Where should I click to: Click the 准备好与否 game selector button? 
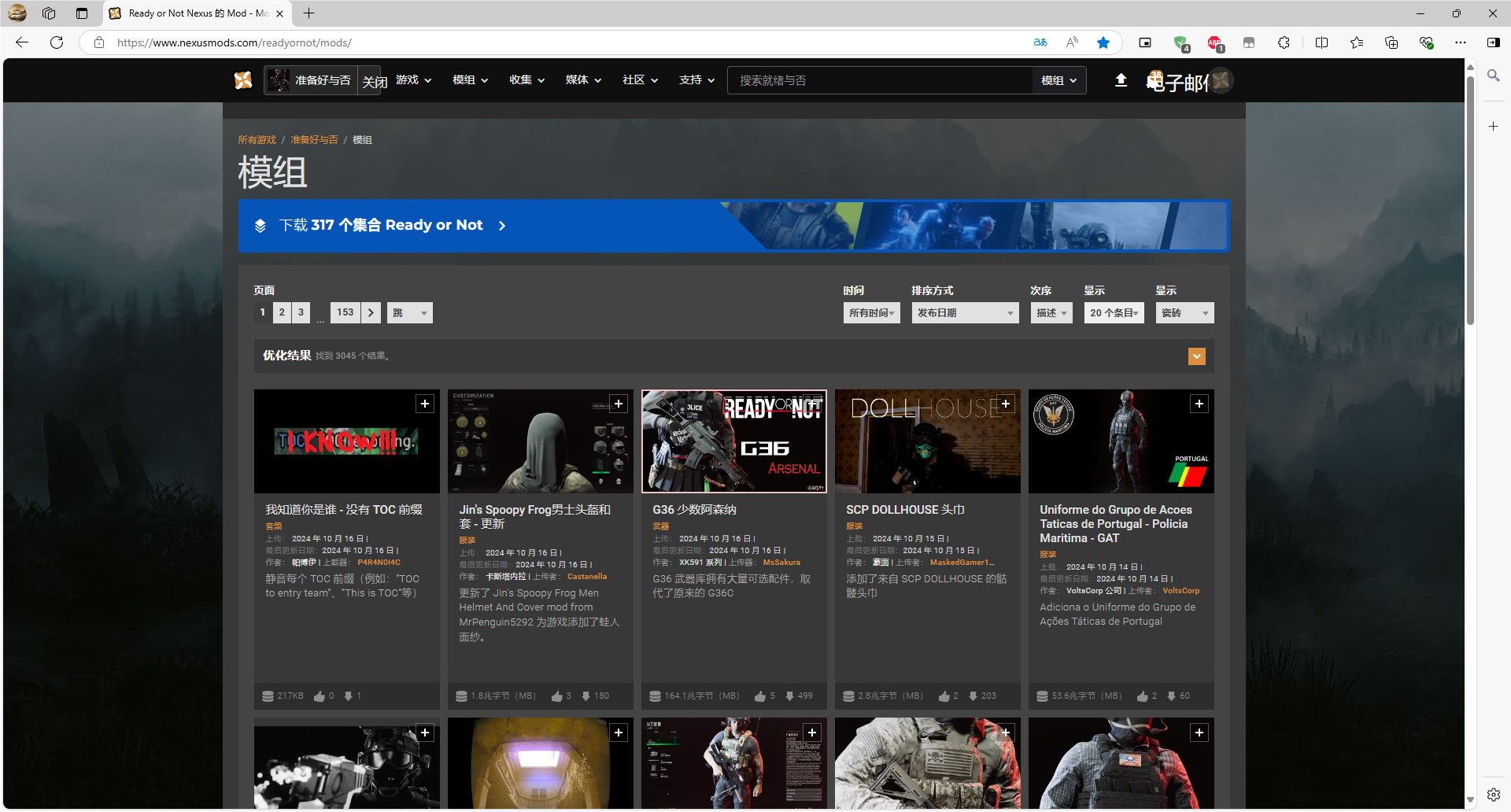pyautogui.click(x=312, y=80)
